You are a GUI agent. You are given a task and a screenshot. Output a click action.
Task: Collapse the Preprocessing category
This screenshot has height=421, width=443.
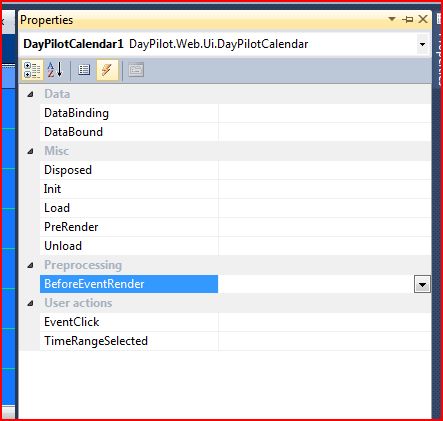[30, 265]
